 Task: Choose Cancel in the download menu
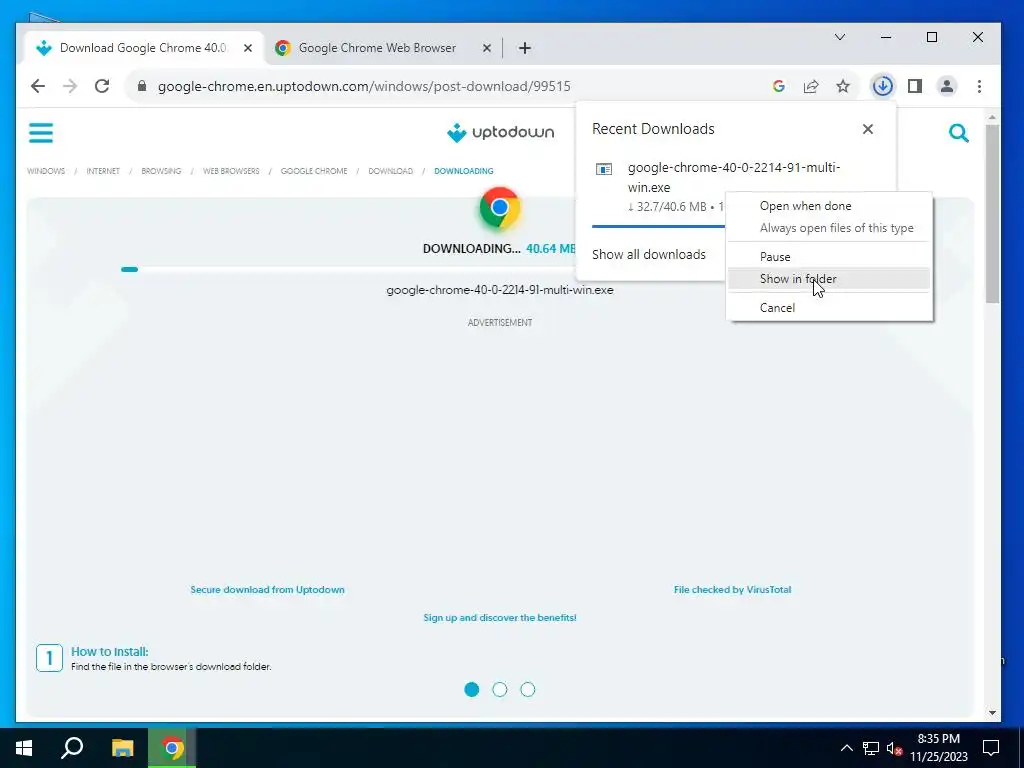point(829,308)
